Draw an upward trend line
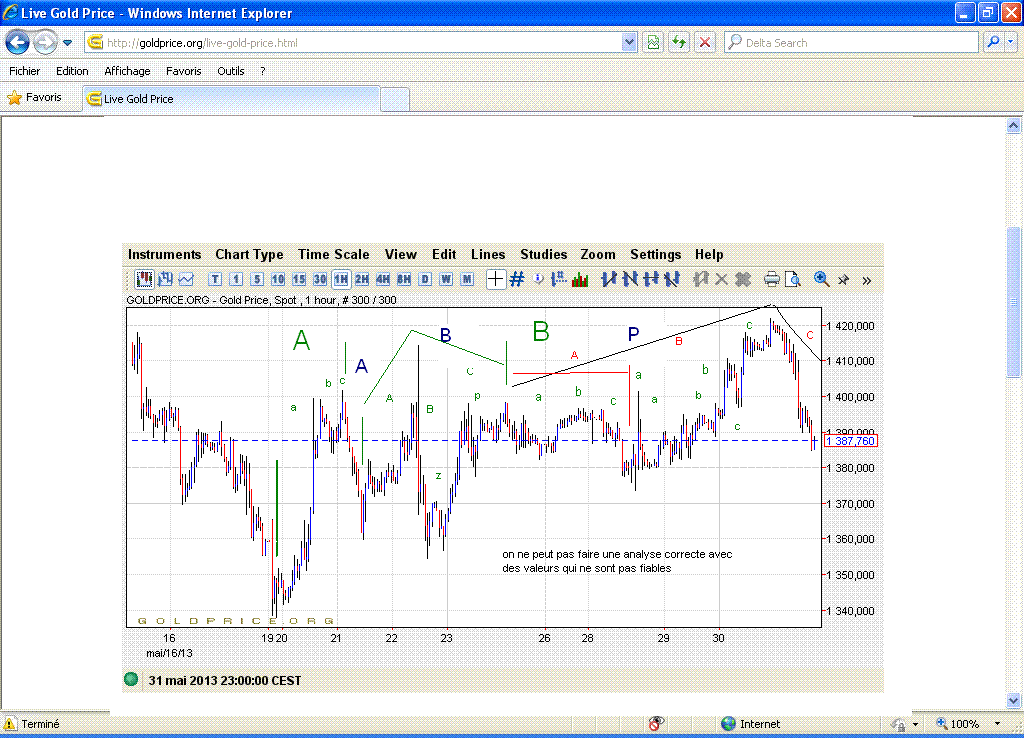Screen dimensions: 1024x738 click(609, 280)
